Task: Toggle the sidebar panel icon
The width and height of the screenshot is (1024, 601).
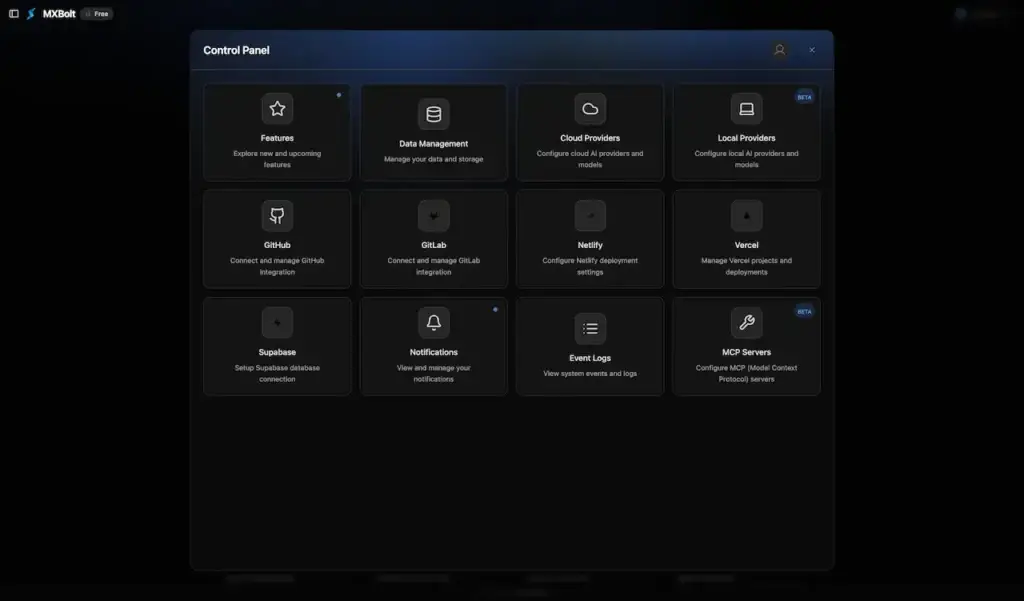Action: (14, 14)
